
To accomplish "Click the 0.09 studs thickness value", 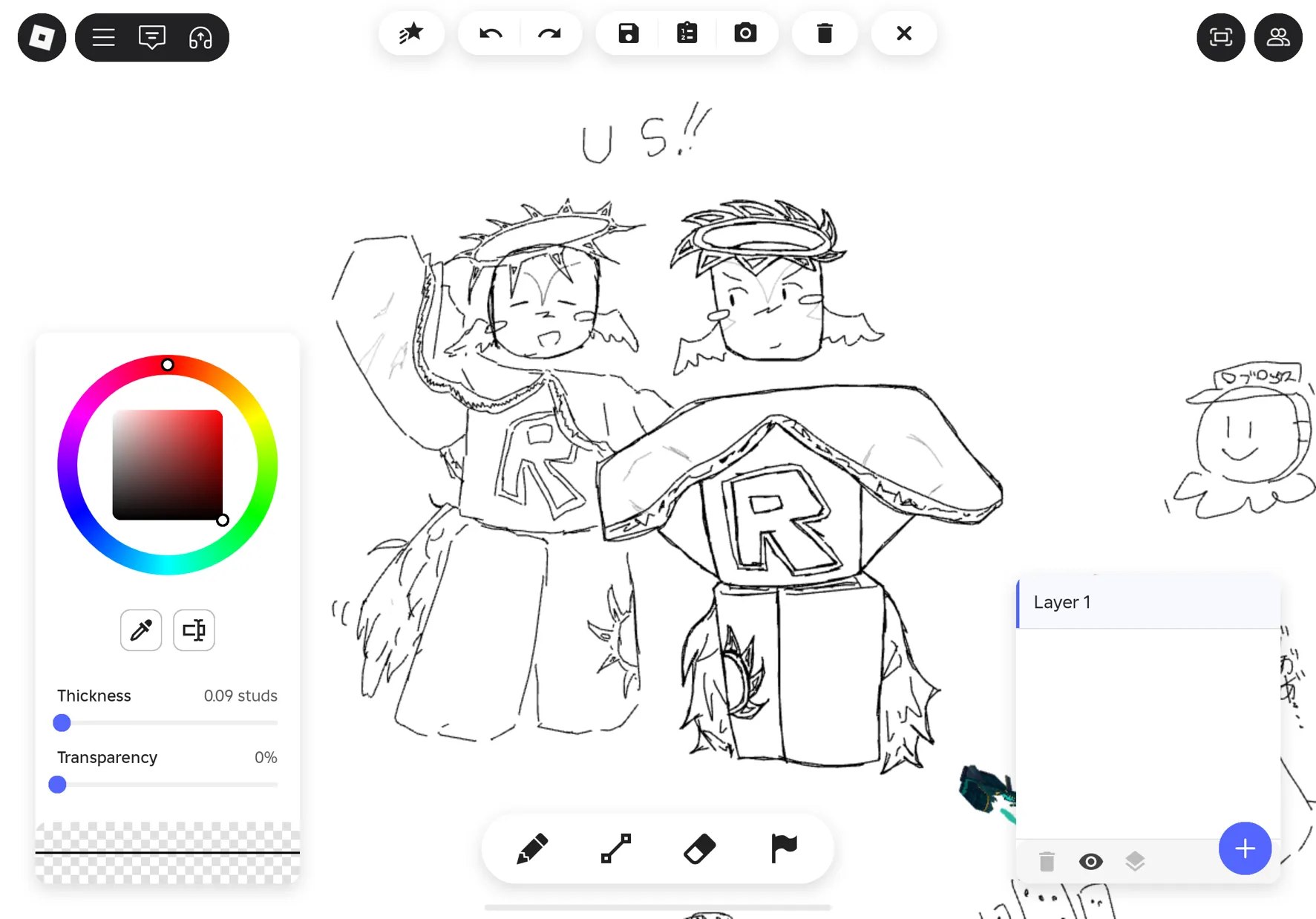I will point(240,696).
